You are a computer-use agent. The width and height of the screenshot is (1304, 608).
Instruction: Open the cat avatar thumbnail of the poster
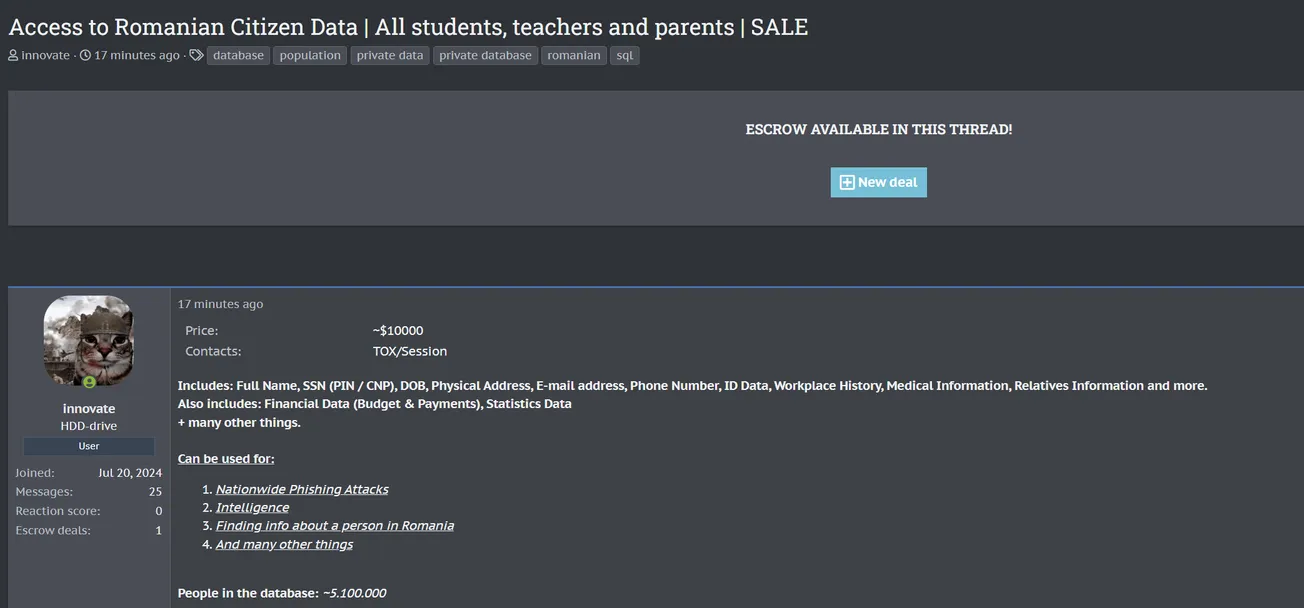[x=89, y=340]
